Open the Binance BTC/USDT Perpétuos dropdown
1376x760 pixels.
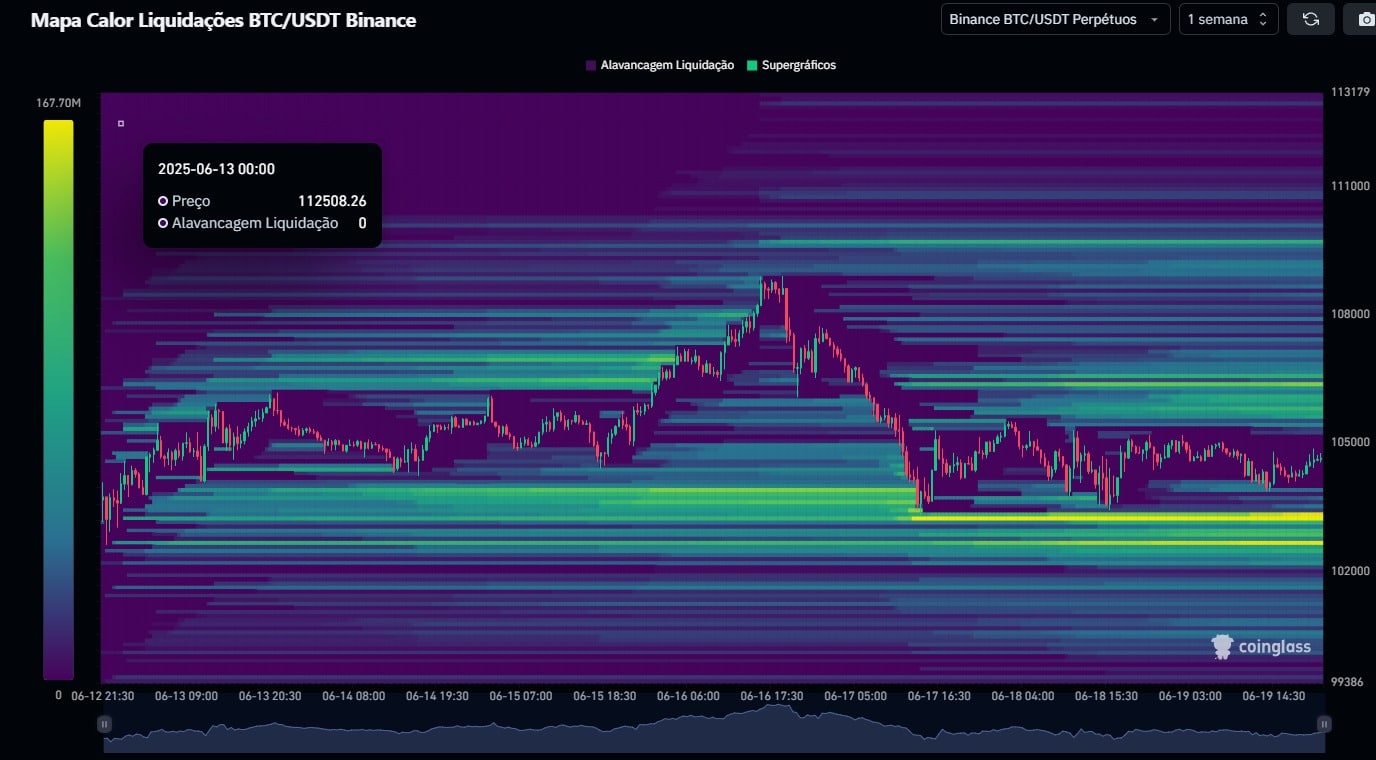[x=1055, y=19]
